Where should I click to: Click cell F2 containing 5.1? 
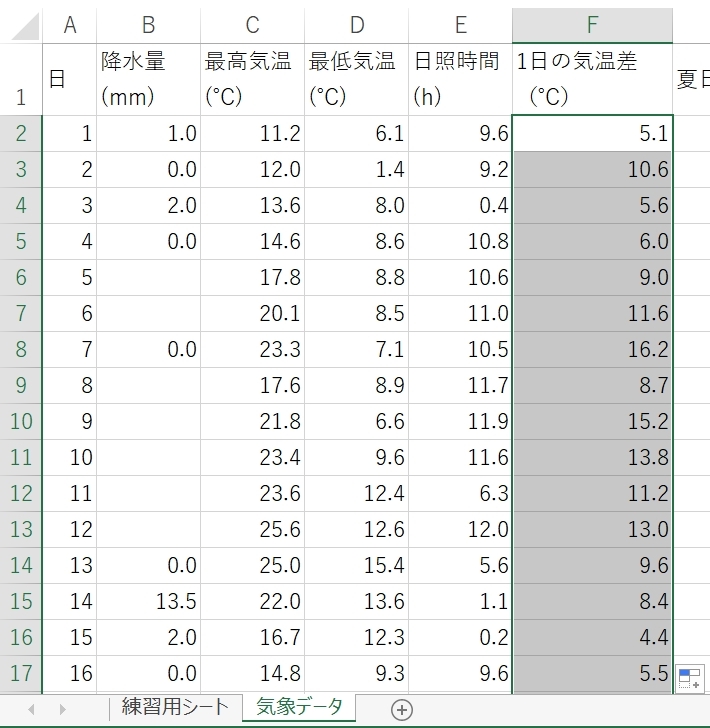tap(592, 134)
